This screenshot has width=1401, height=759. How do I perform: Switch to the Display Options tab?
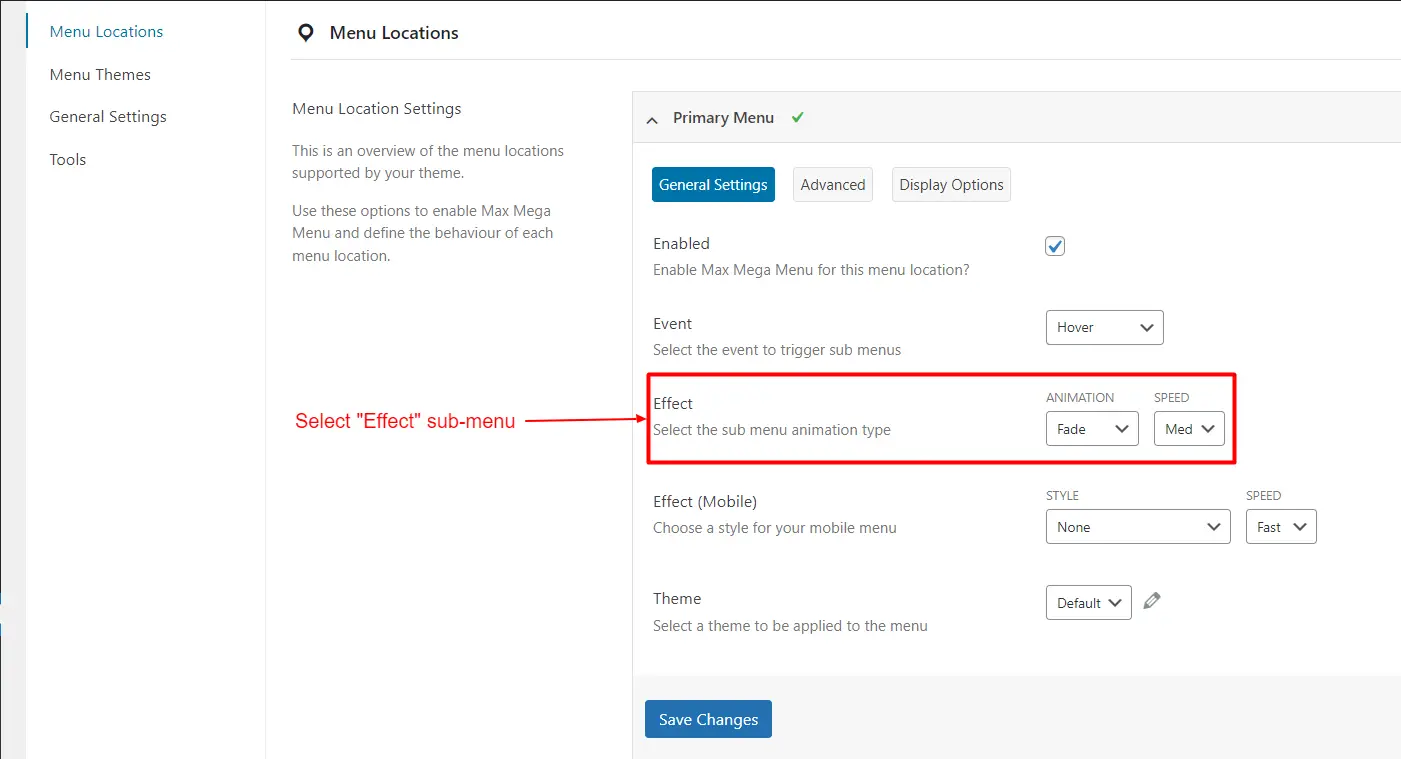(951, 185)
